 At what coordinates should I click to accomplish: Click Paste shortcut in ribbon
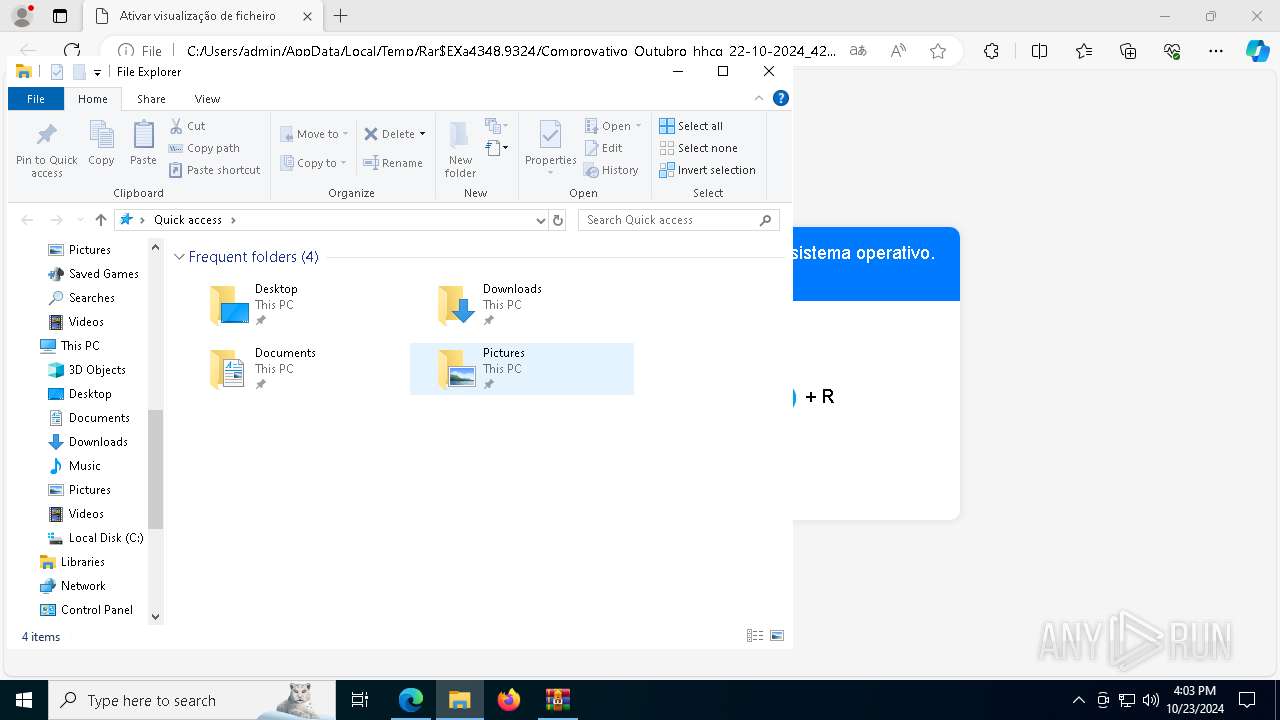point(214,170)
